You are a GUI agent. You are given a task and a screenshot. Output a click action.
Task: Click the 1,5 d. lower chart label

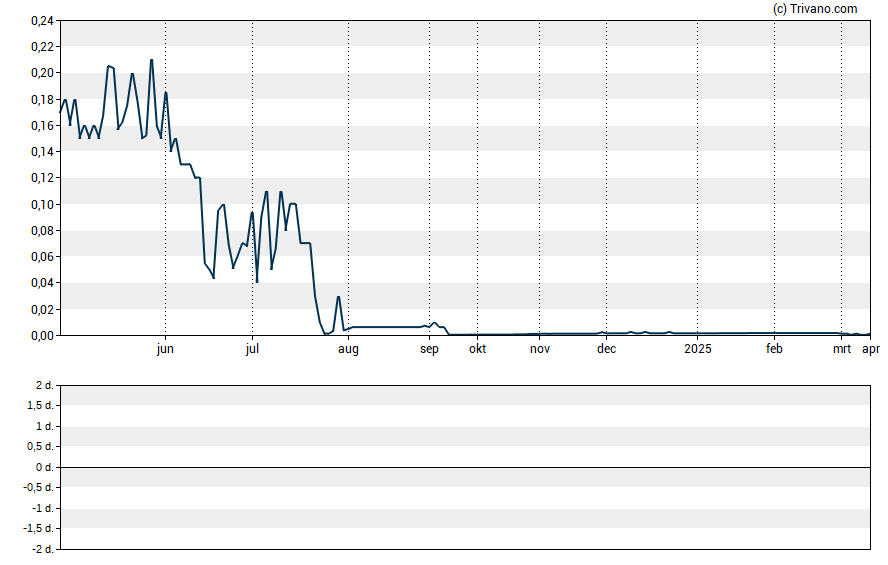[40, 406]
